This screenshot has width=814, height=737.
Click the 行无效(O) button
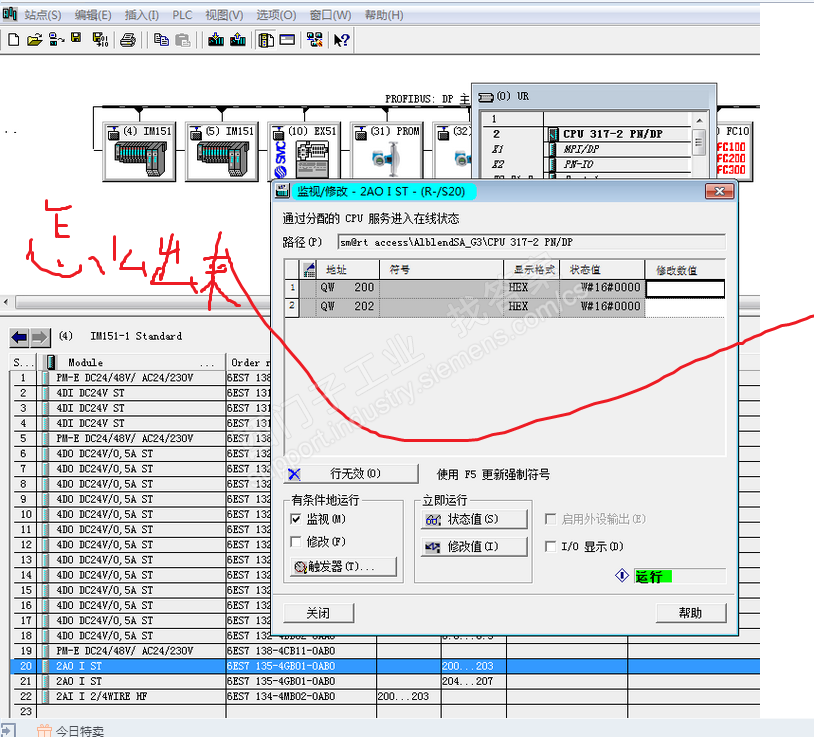(351, 474)
